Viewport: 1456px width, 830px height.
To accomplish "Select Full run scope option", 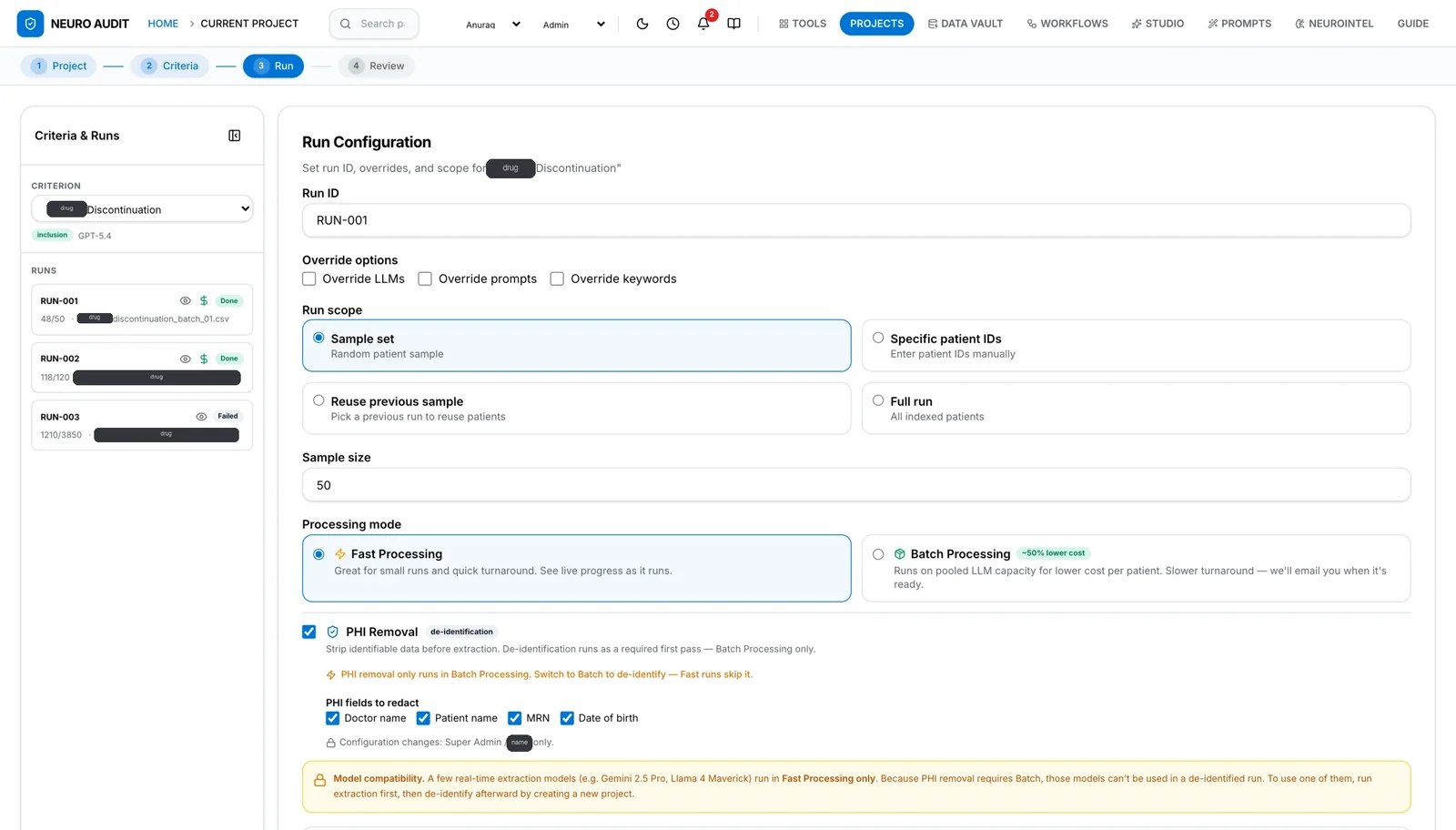I will pyautogui.click(x=1136, y=408).
